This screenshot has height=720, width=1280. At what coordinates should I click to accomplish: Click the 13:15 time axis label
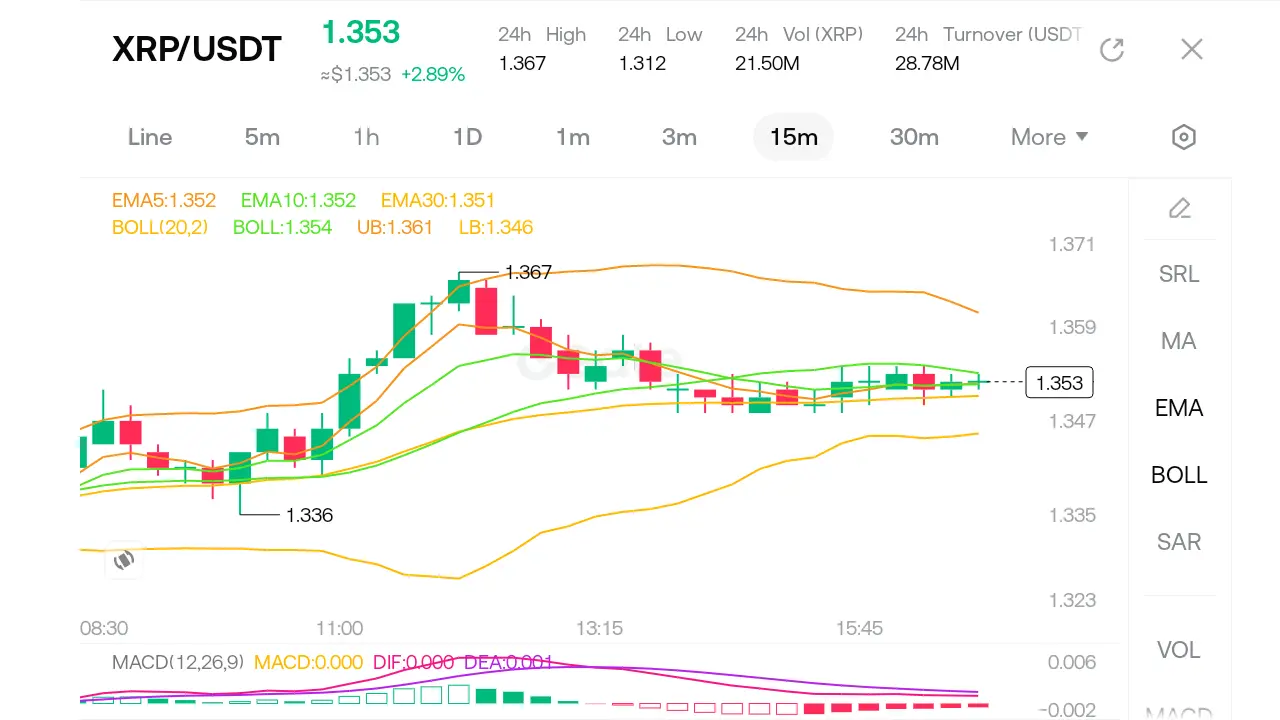(599, 628)
